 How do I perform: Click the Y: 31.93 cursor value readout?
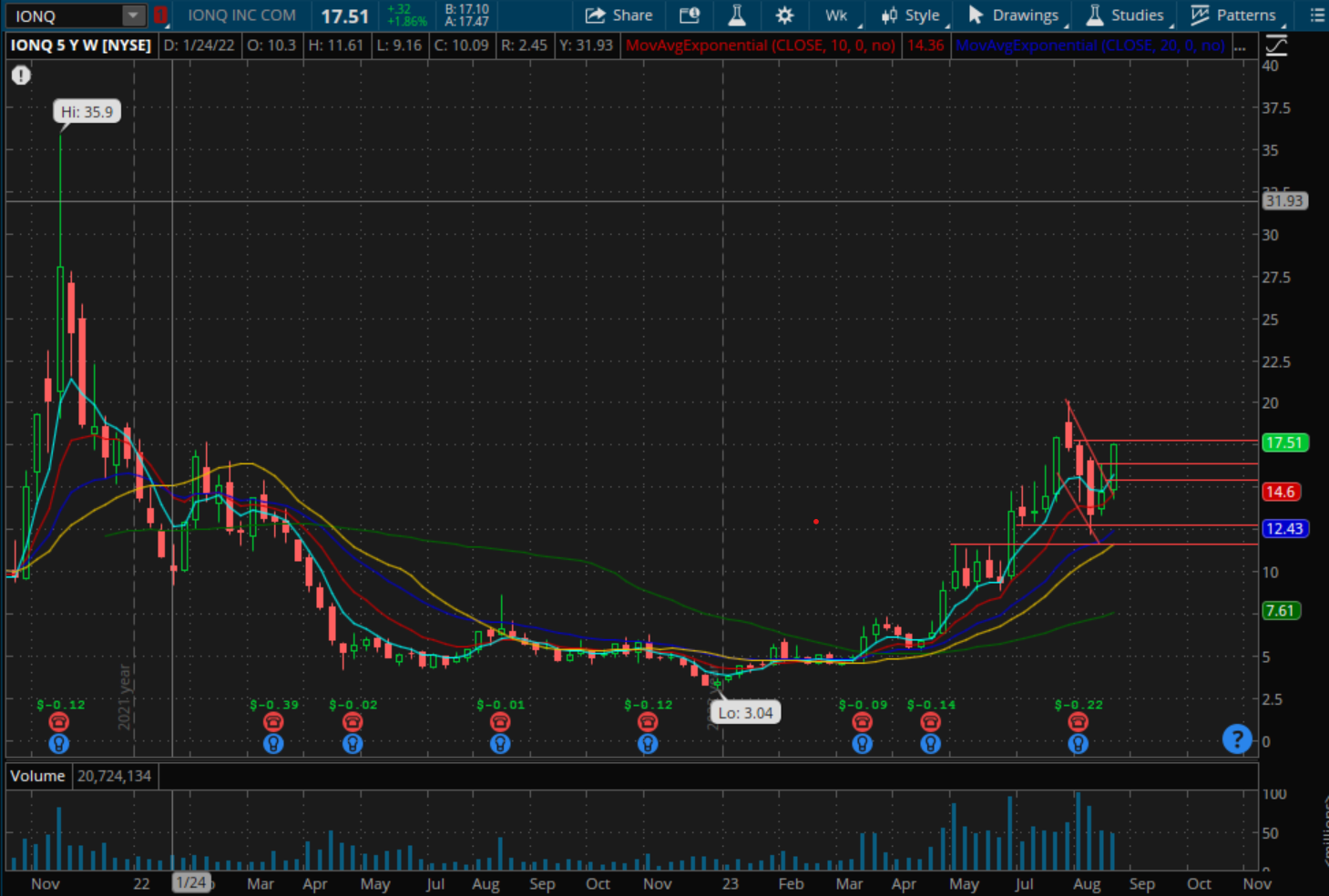tap(586, 45)
